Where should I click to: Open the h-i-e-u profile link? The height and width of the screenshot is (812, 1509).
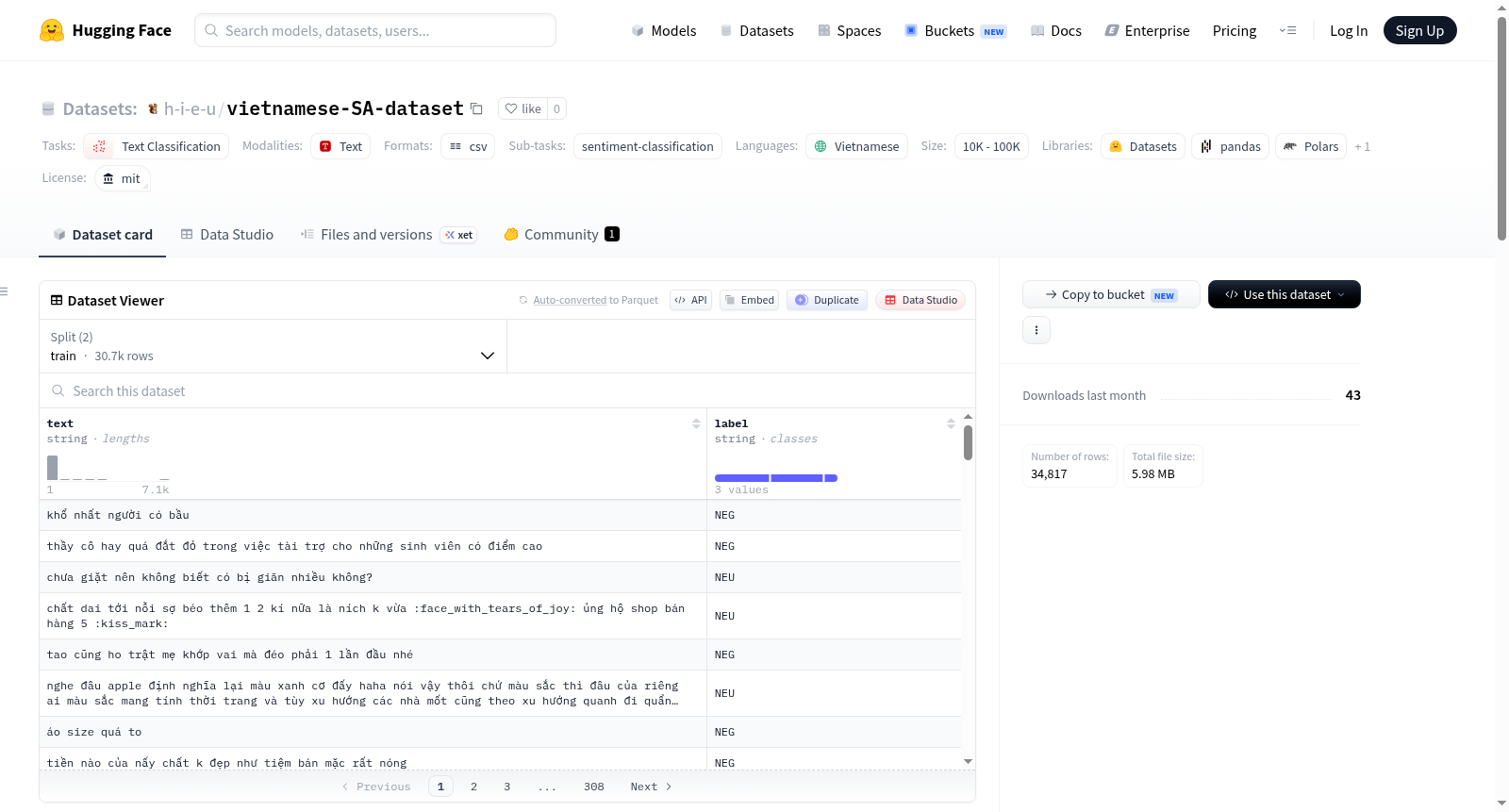tap(190, 109)
